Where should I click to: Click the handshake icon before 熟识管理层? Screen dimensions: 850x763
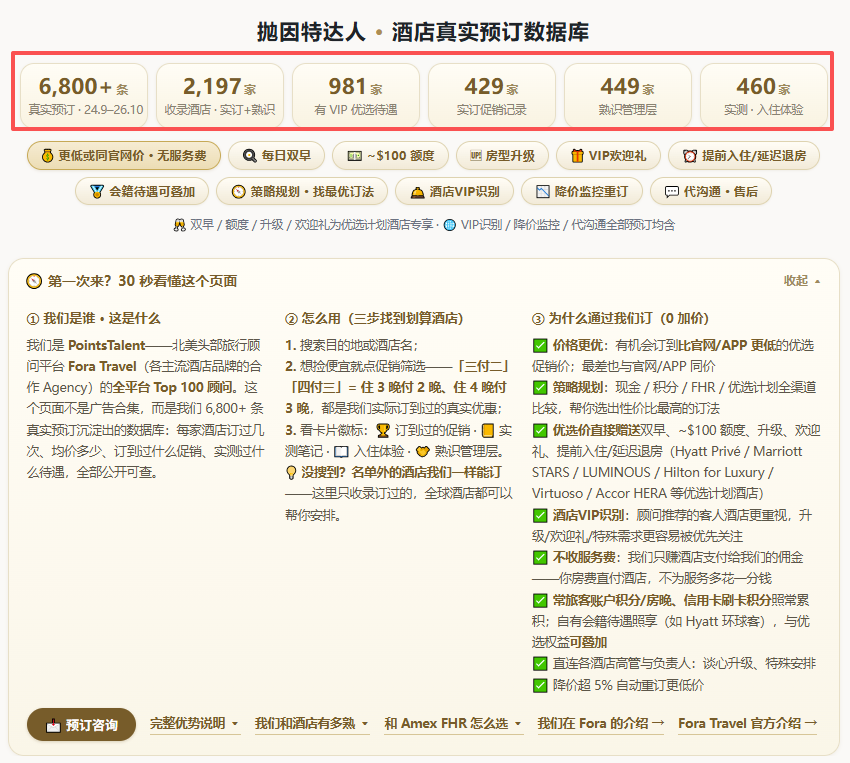(423, 452)
